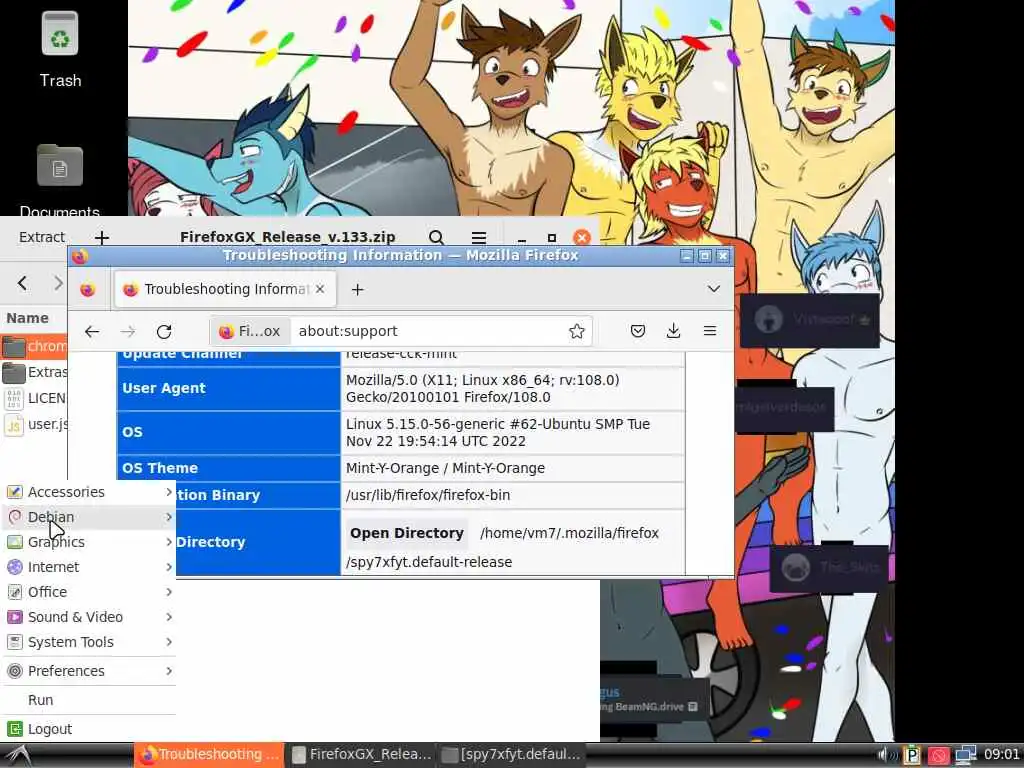Expand Preferences submenu arrow
Image resolution: width=1024 pixels, height=768 pixels.
[168, 671]
